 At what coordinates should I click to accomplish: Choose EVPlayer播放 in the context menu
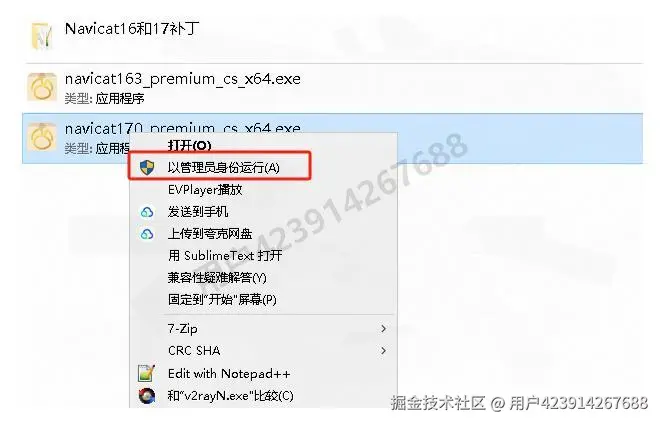[205, 190]
